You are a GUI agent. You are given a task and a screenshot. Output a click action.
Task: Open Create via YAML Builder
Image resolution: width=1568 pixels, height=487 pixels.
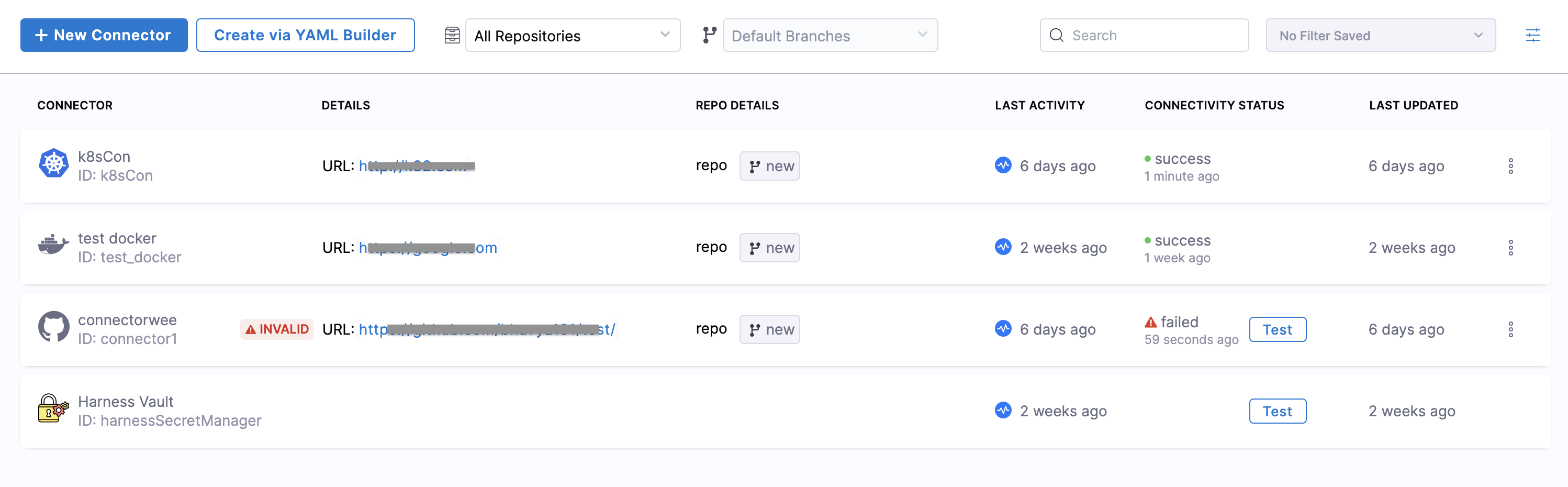coord(305,35)
